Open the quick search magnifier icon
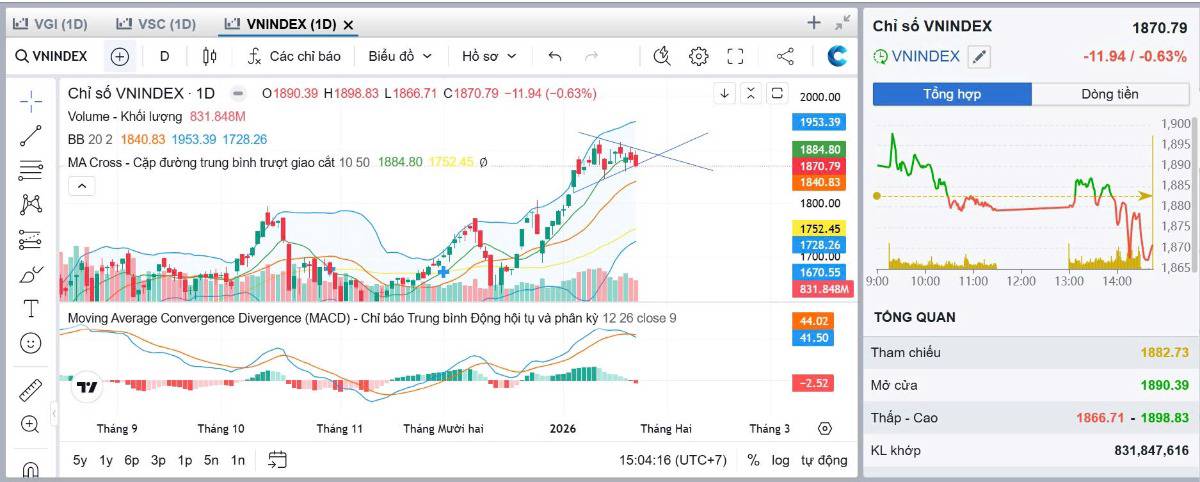 [661, 56]
